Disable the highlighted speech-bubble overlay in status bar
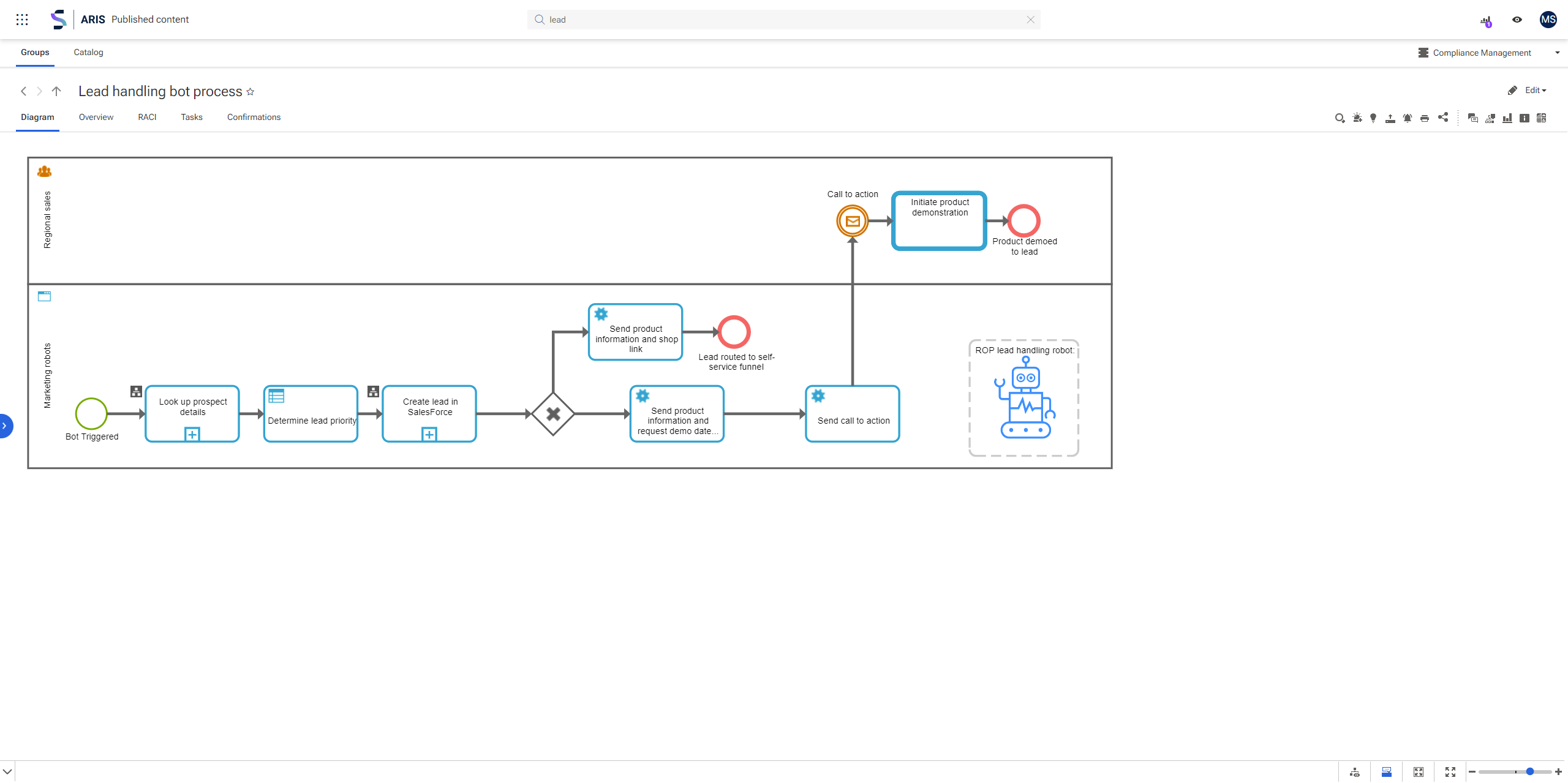The image size is (1568, 783). tap(1387, 773)
